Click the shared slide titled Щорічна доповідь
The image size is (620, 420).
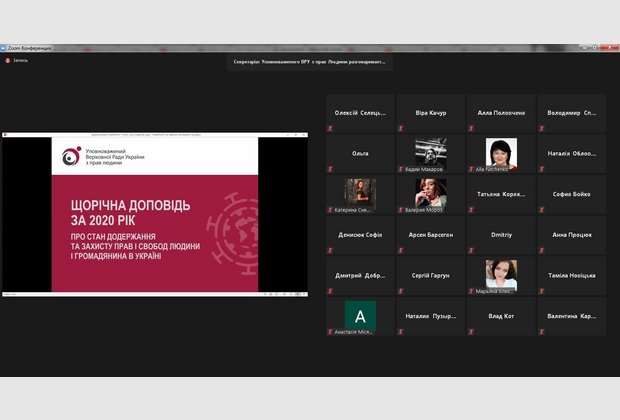coord(155,215)
